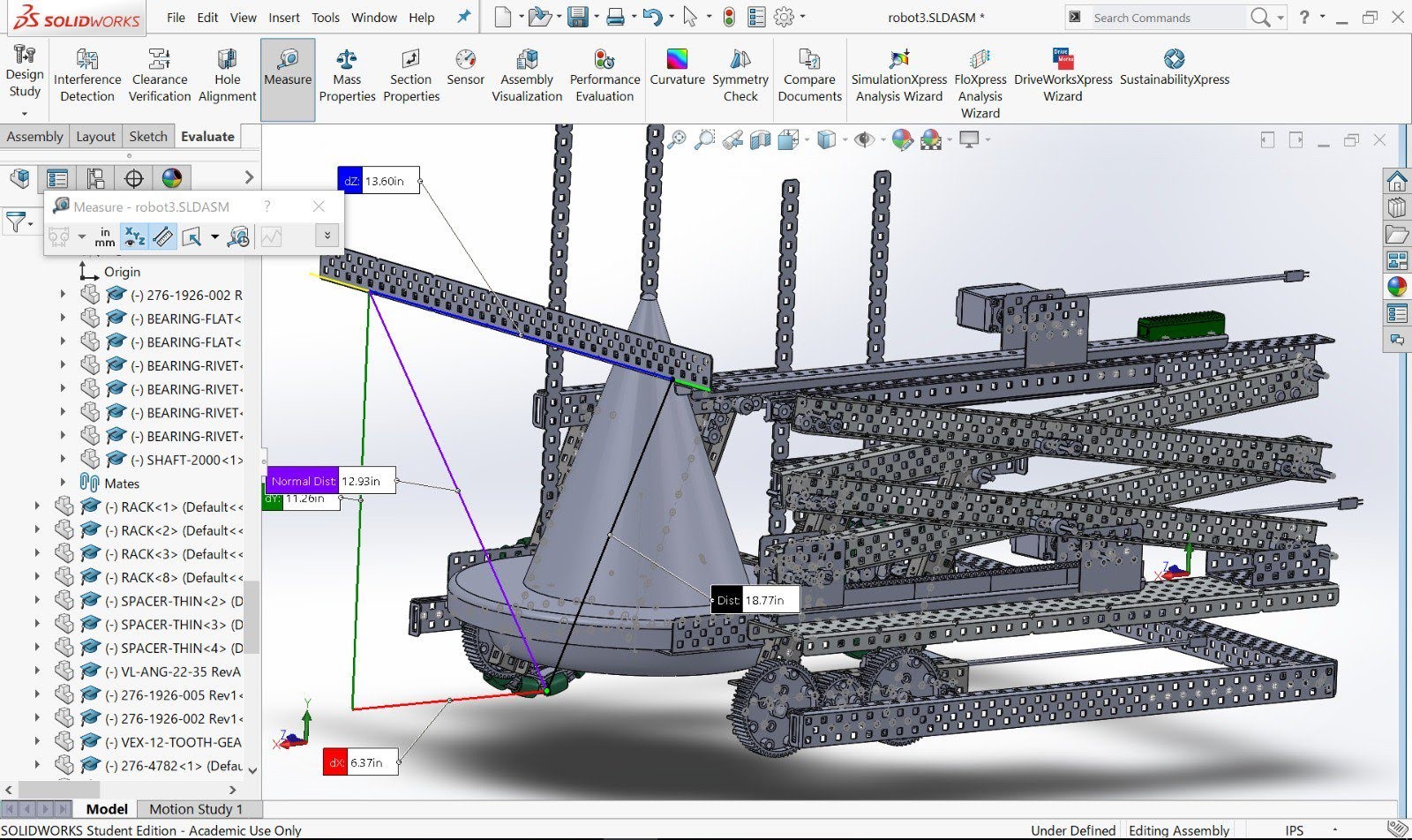Image resolution: width=1412 pixels, height=840 pixels.
Task: Click Zoom to Fit view icon
Action: point(677,139)
